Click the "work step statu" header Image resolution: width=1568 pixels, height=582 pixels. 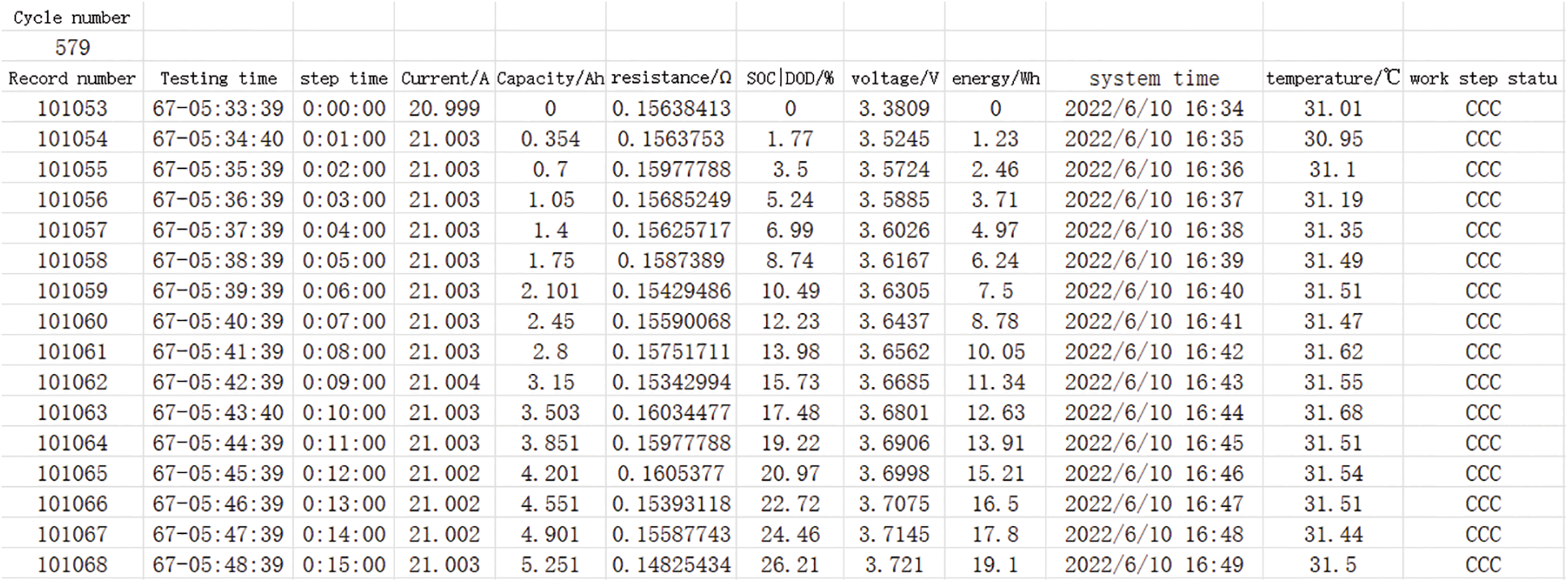click(1483, 79)
